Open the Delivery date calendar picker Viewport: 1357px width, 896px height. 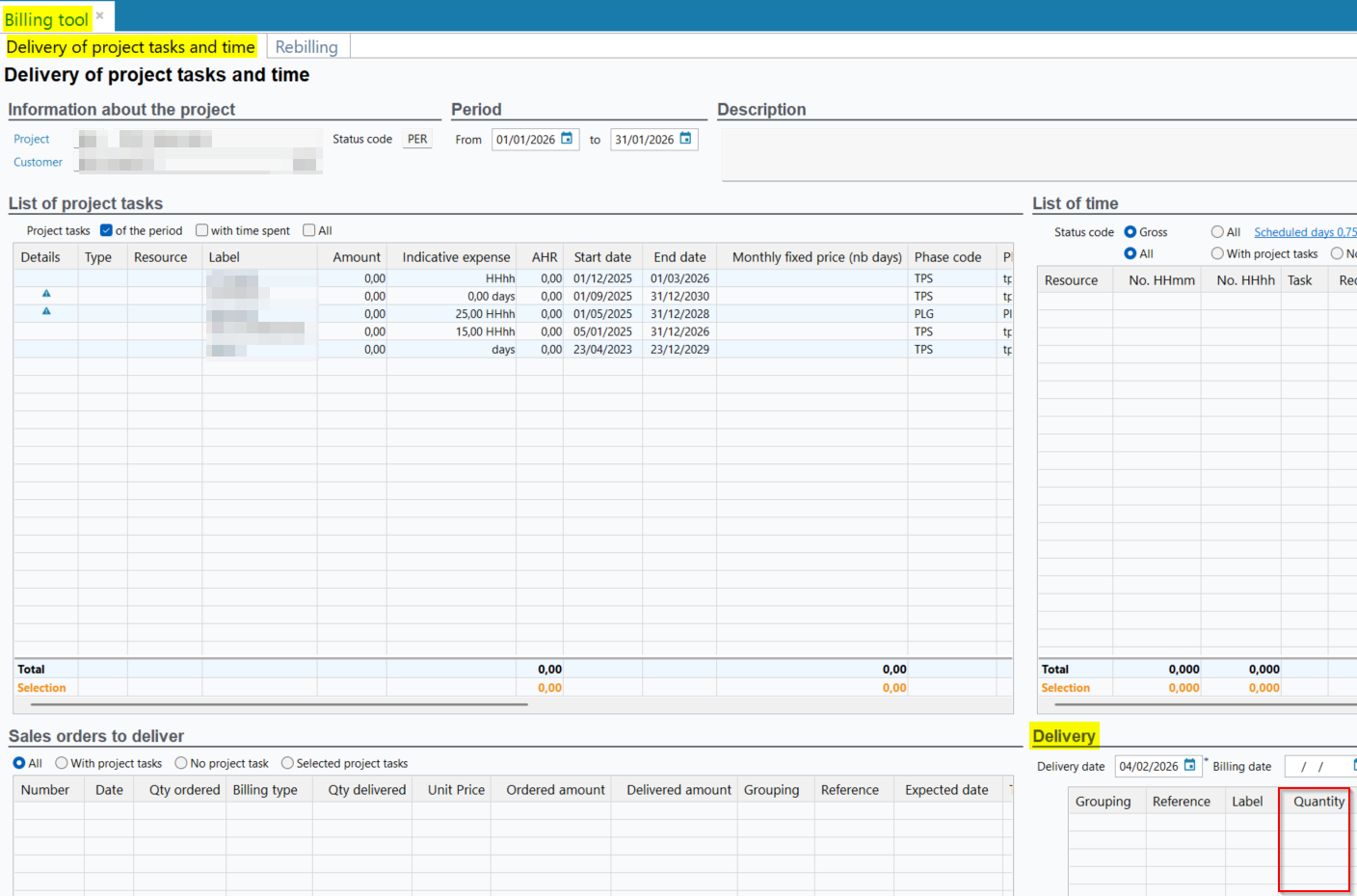(1189, 766)
